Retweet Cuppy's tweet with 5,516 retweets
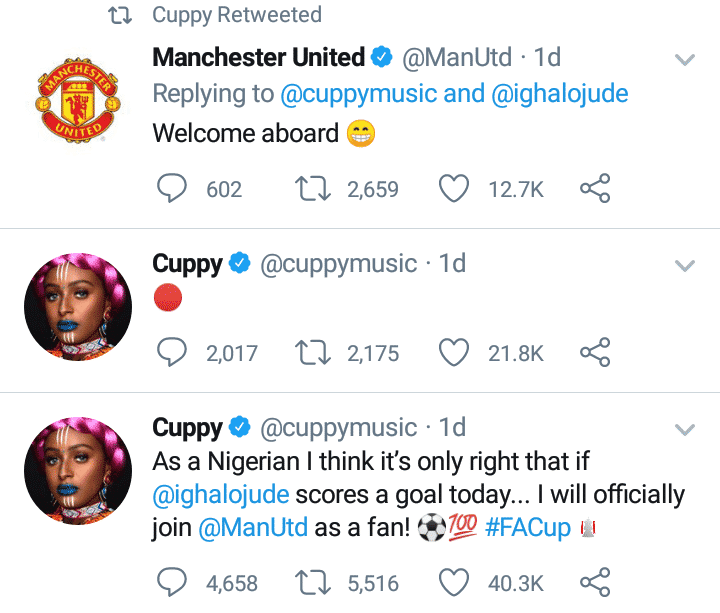This screenshot has height=613, width=720. click(314, 581)
